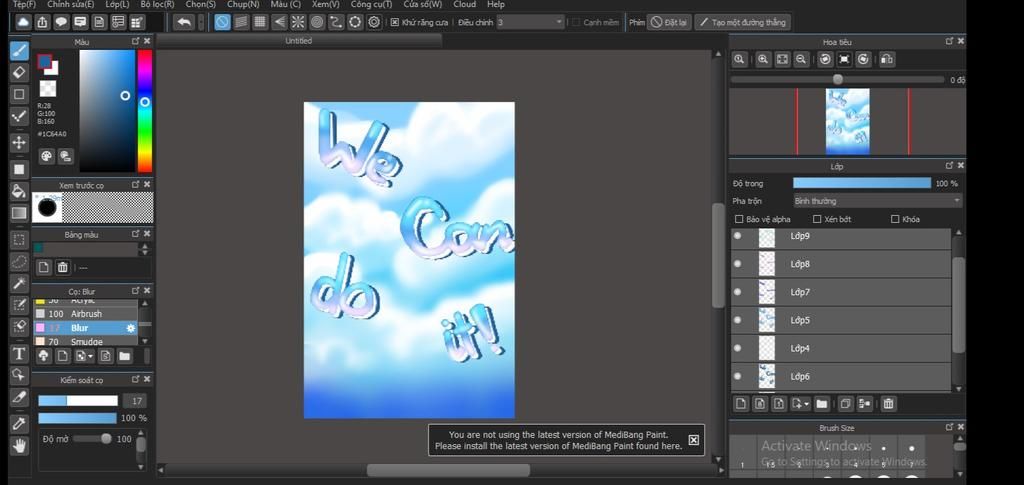1024x485 pixels.
Task: Enable Xén bớt checkbox
Action: click(x=816, y=219)
